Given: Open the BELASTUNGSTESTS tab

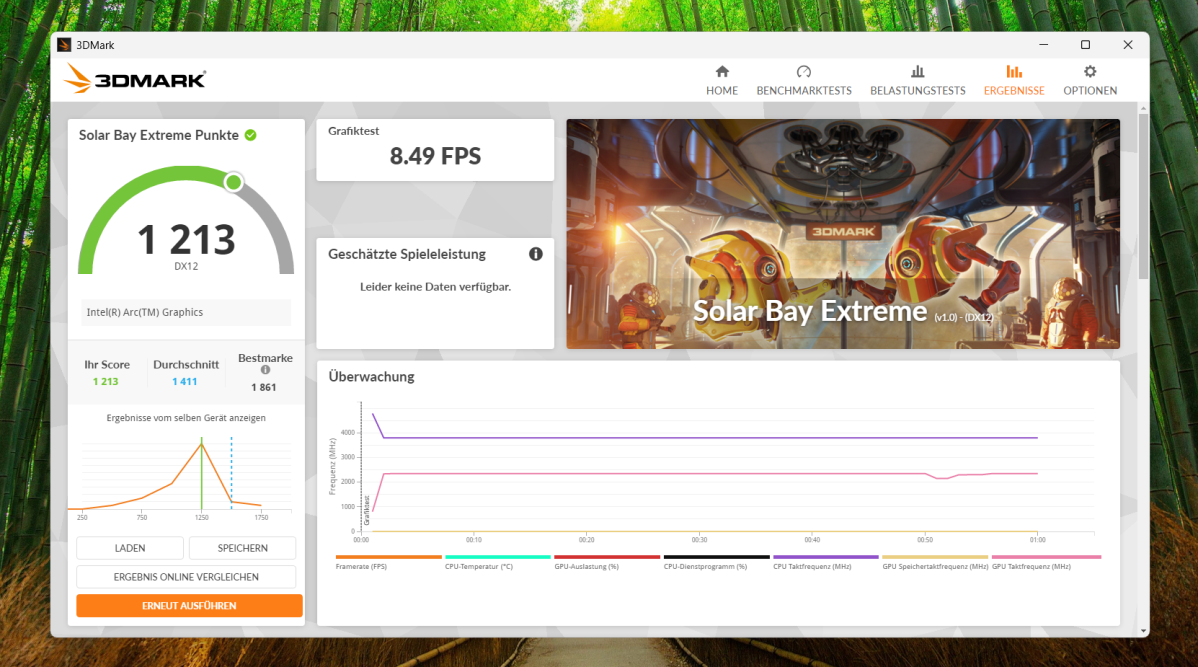Looking at the screenshot, I should click(918, 80).
